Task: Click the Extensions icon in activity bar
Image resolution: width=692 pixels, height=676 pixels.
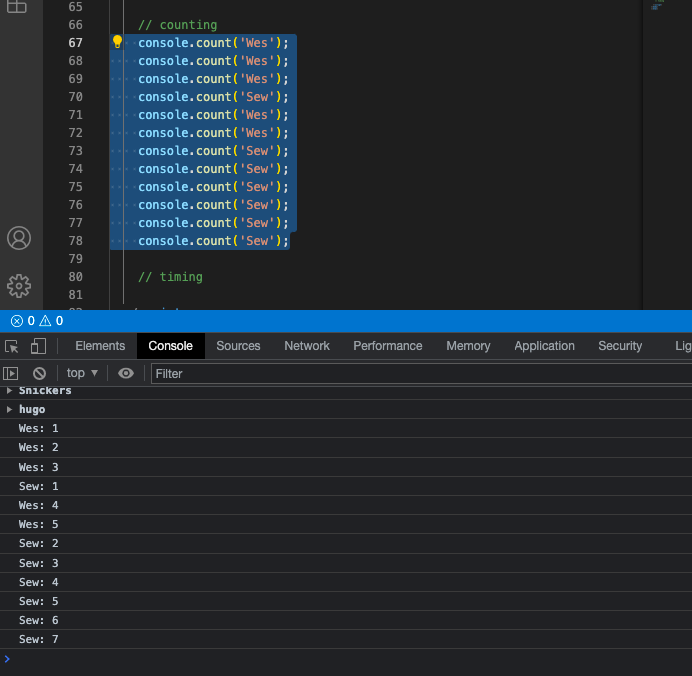Action: [17, 6]
